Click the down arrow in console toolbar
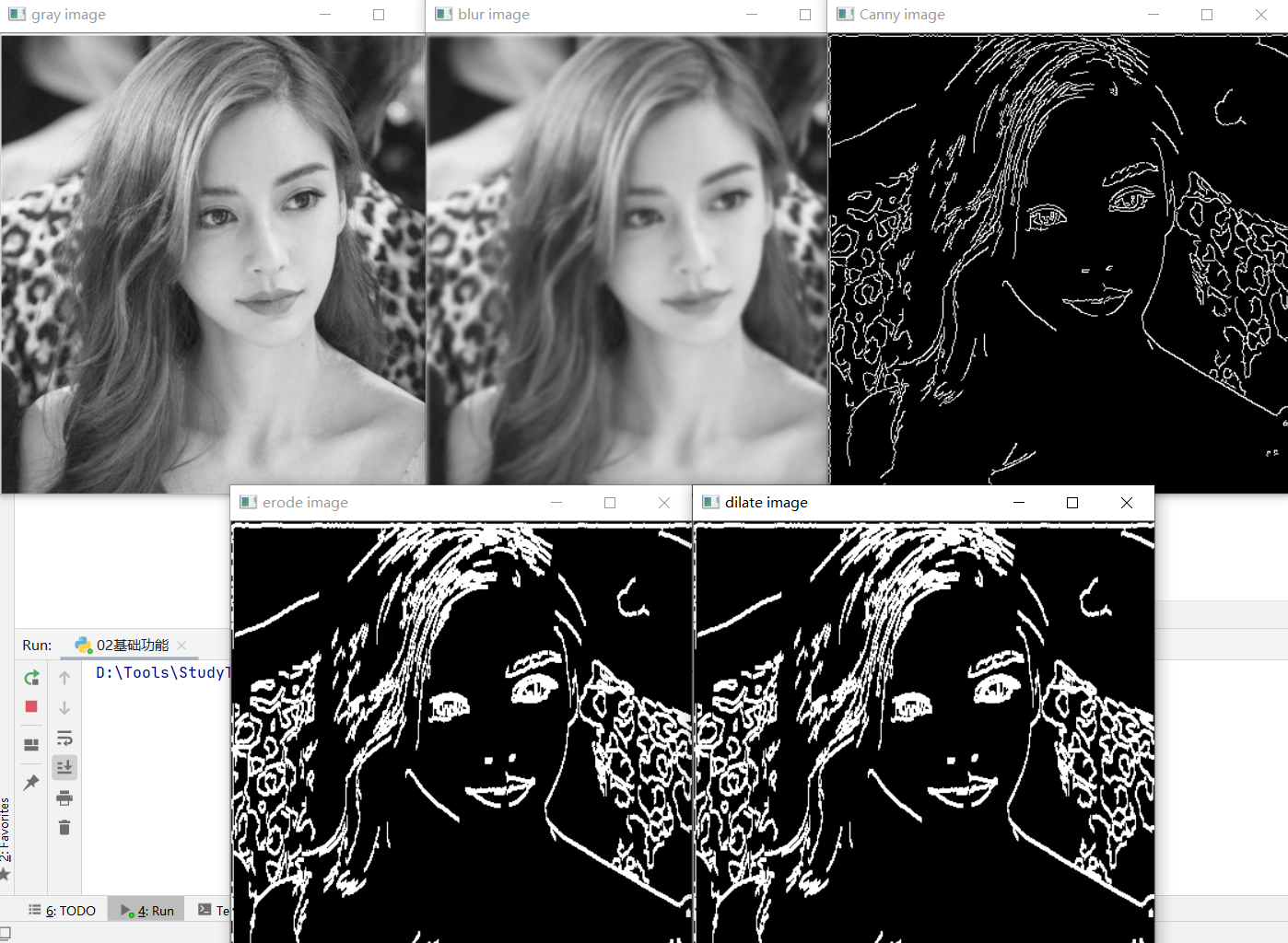The height and width of the screenshot is (943, 1288). [x=64, y=706]
